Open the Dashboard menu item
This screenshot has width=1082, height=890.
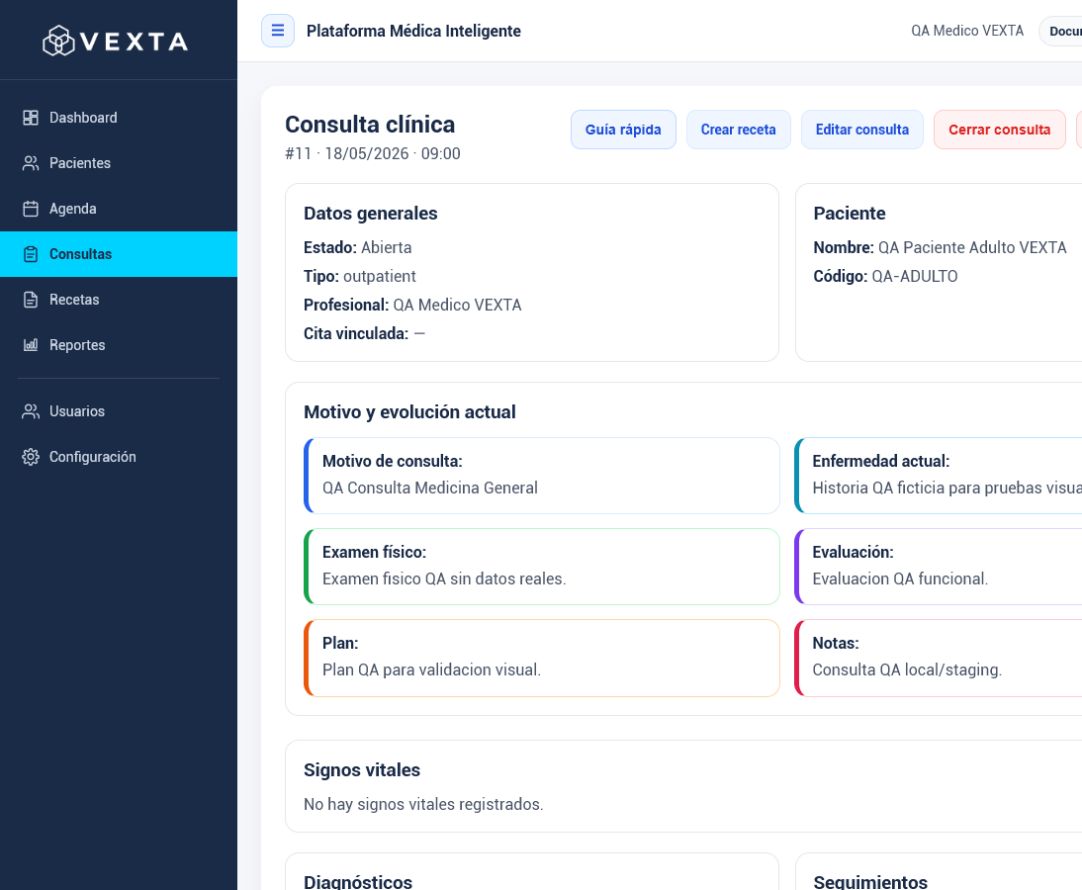coord(119,118)
